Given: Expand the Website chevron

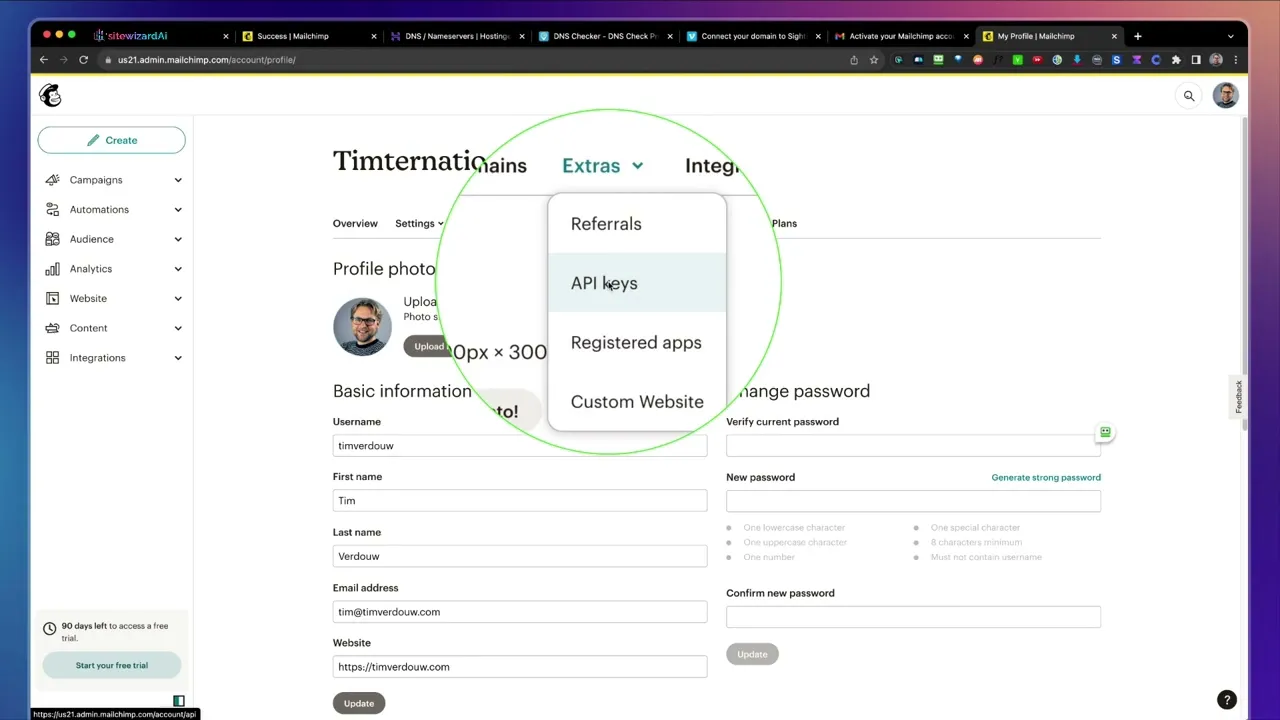Looking at the screenshot, I should (178, 298).
